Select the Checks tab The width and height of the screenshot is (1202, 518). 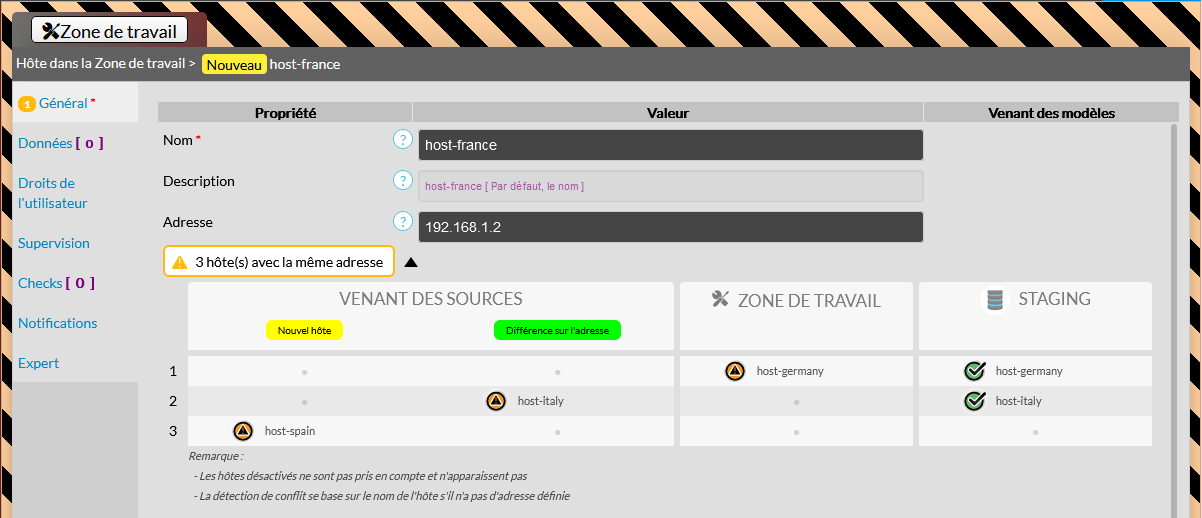56,283
